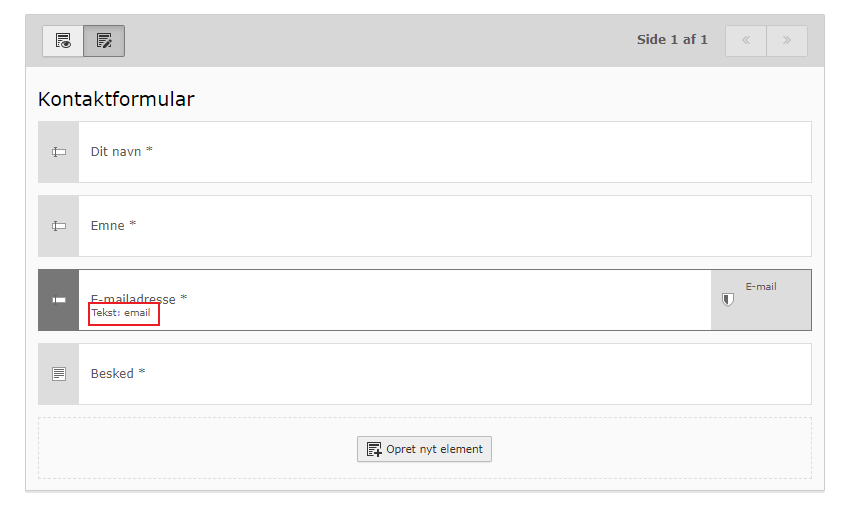Select the E-mailadresse label text
846x517 pixels.
pyautogui.click(x=139, y=298)
